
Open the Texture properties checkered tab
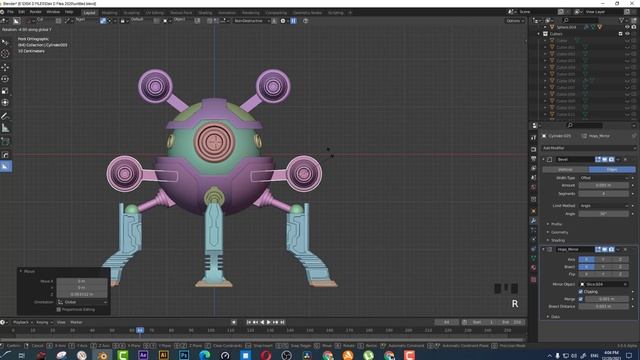pos(533,280)
